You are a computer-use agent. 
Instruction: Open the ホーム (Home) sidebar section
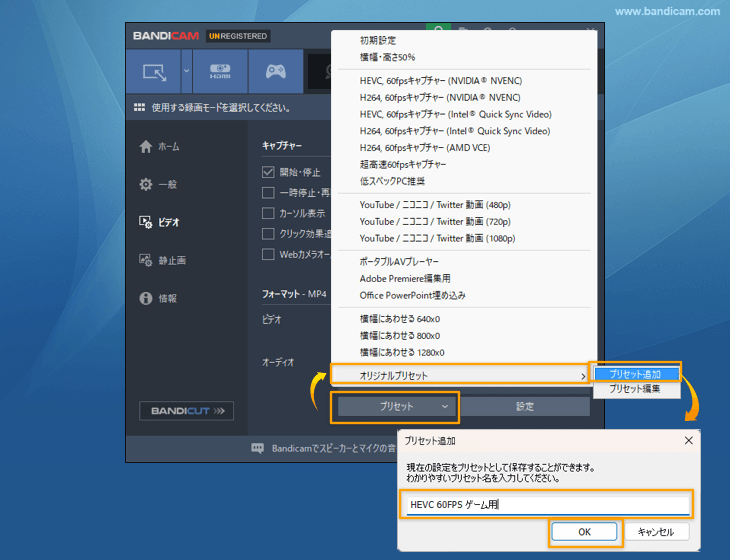tap(160, 146)
